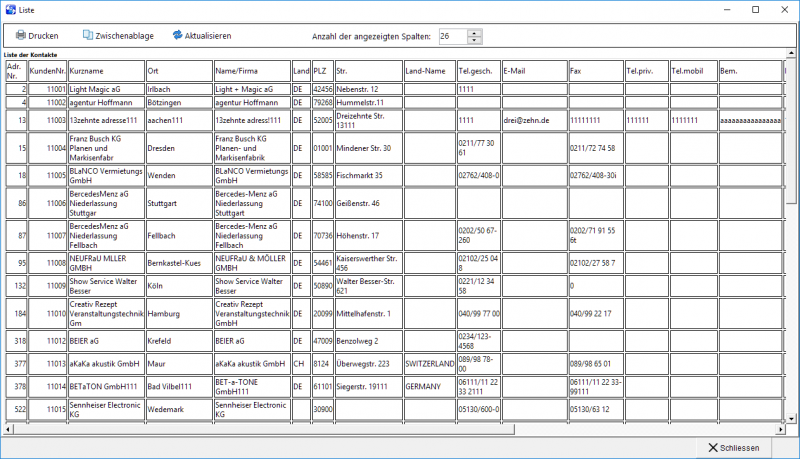Click inside the Anzahl der angezeigten Spalten field
Viewport: 800px width, 459px height.
pos(453,36)
